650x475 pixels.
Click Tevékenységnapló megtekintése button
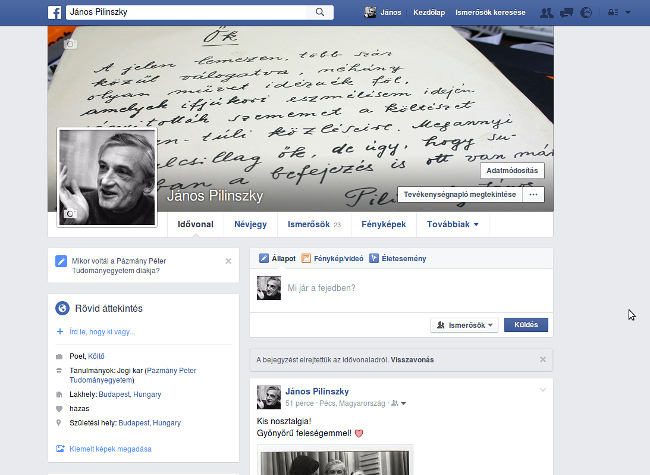460,194
